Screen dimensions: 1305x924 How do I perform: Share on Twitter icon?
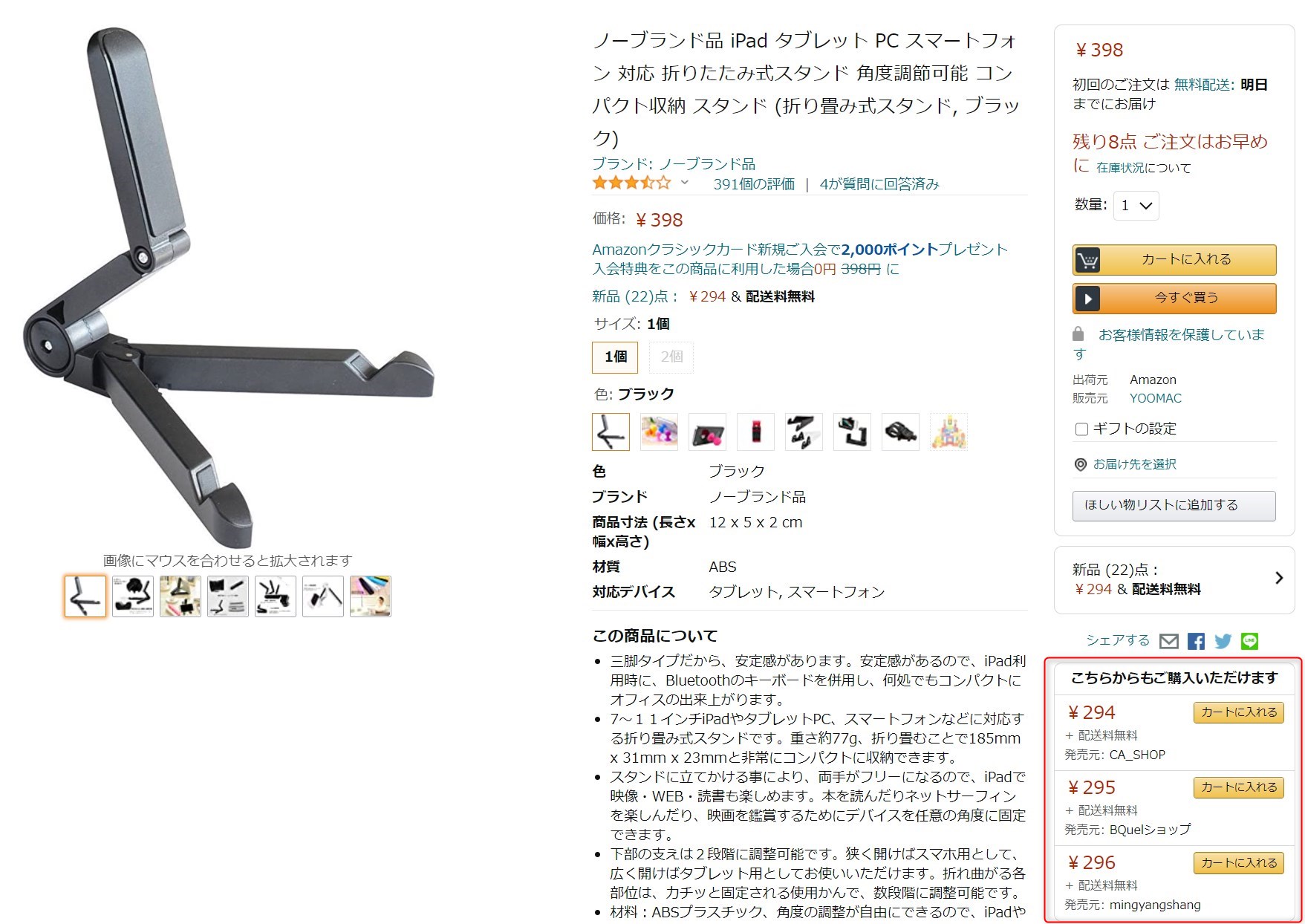coord(1223,641)
